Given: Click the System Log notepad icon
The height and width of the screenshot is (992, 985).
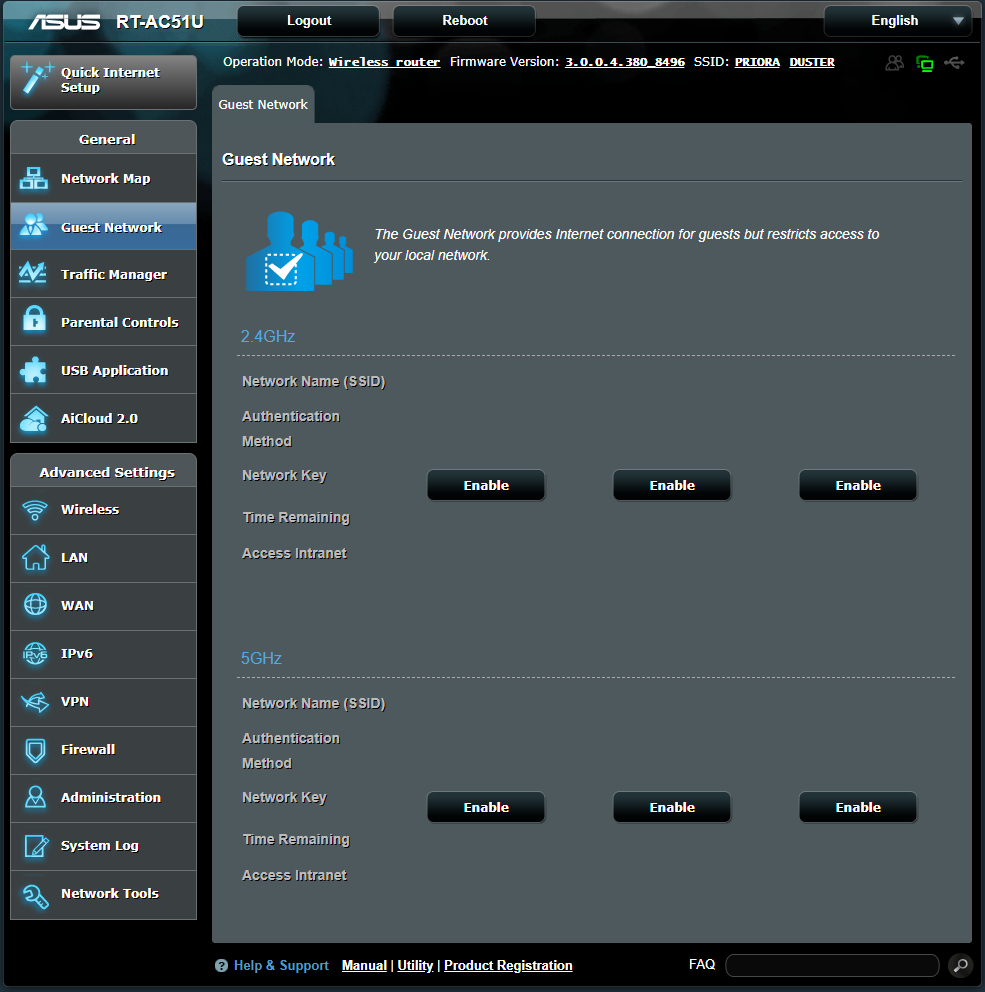Looking at the screenshot, I should 36,846.
